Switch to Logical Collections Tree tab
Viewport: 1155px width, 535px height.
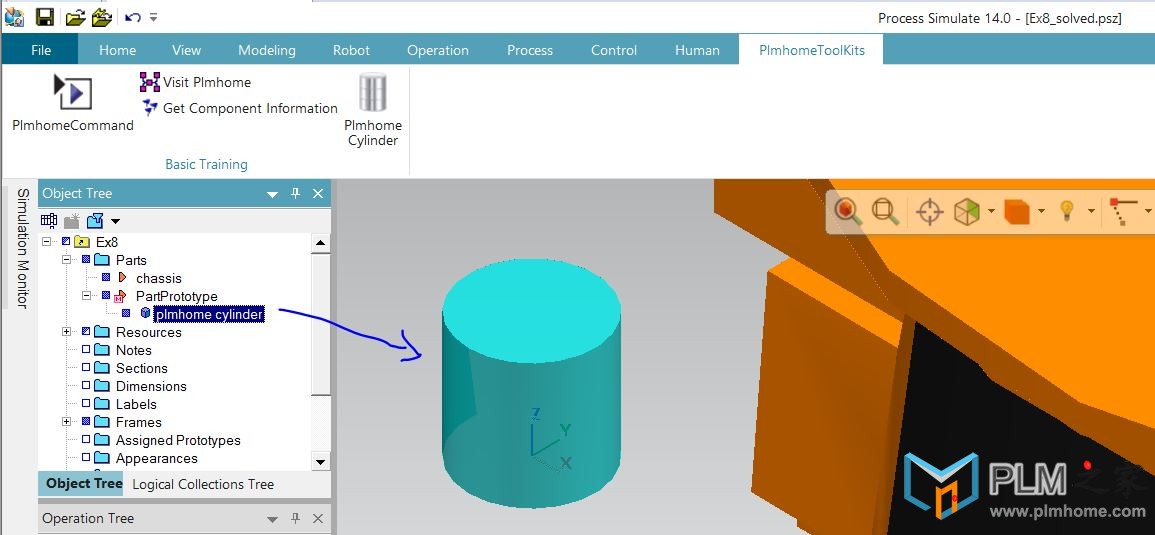coord(203,484)
